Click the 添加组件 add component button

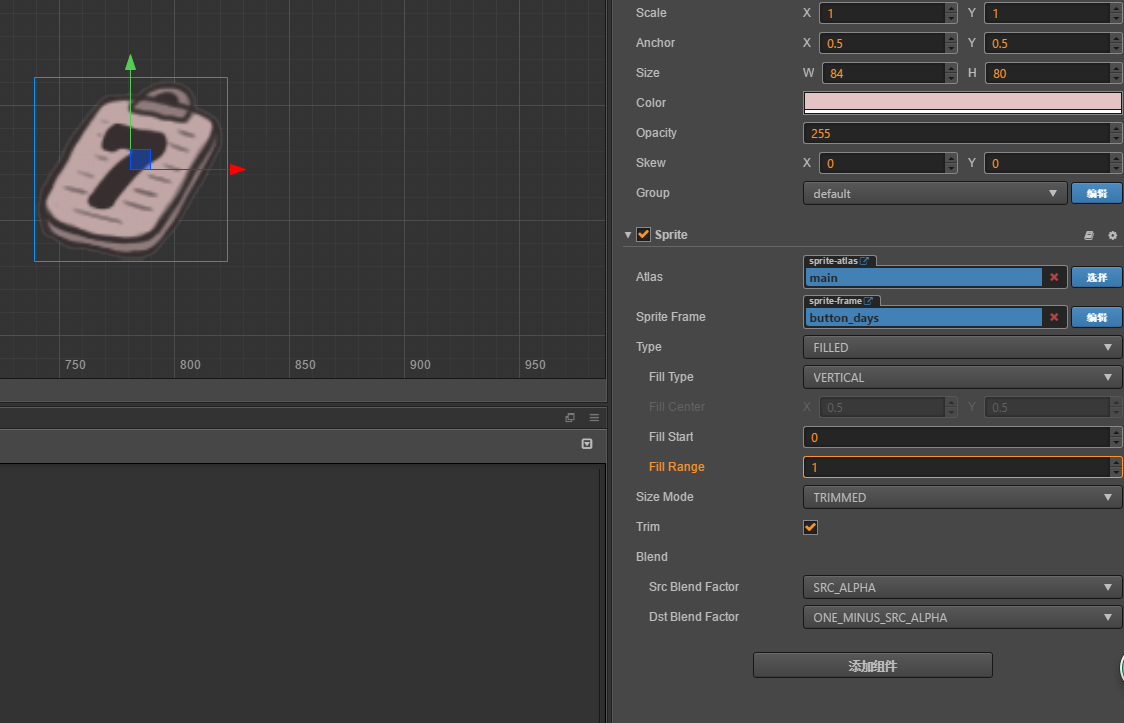coord(872,665)
